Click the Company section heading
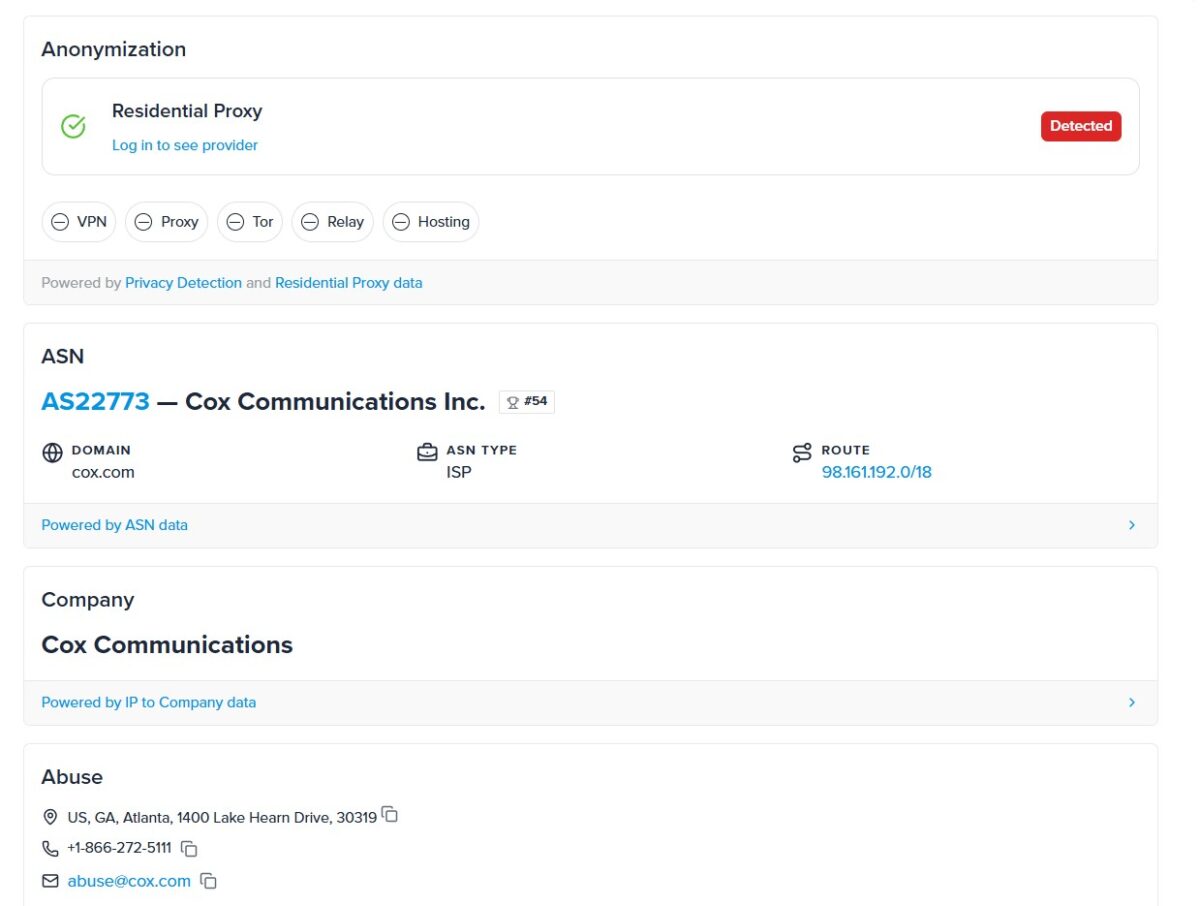 point(87,600)
